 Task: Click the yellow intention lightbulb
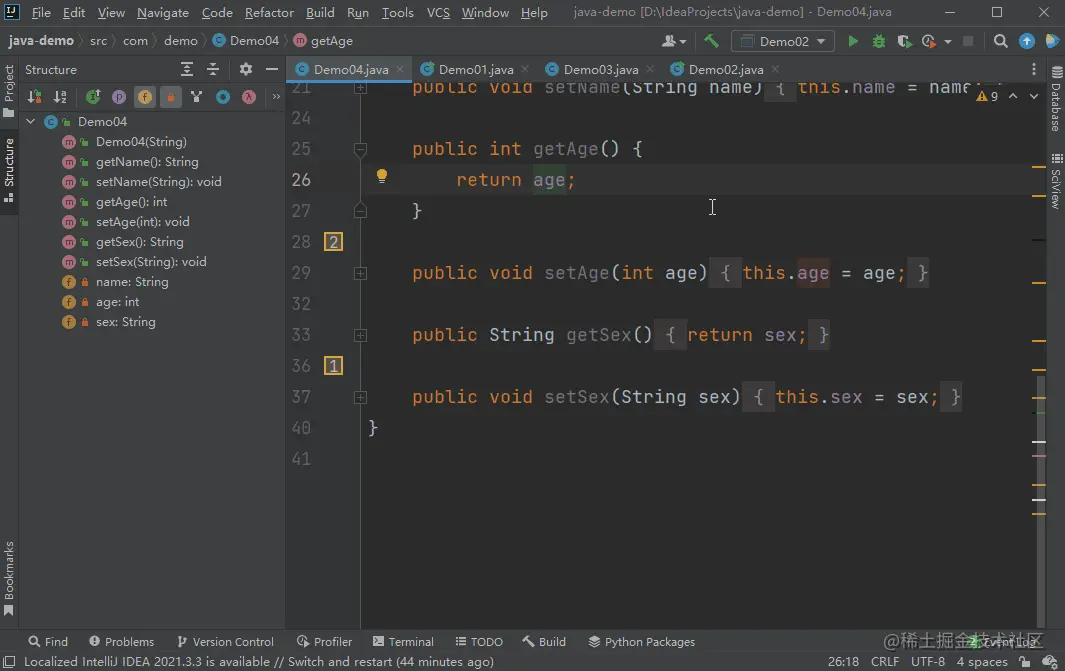(382, 177)
